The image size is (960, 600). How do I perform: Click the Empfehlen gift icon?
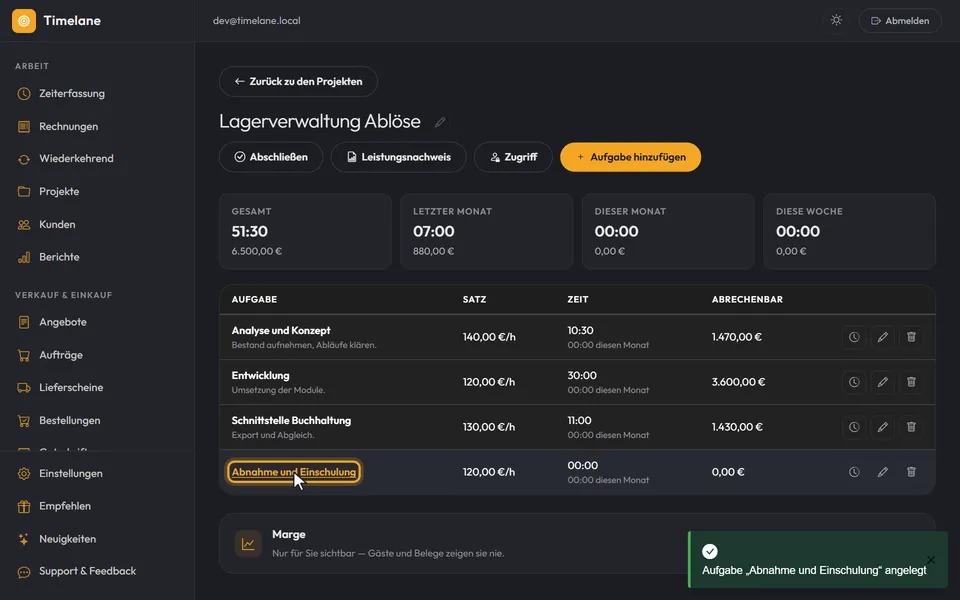(24, 506)
